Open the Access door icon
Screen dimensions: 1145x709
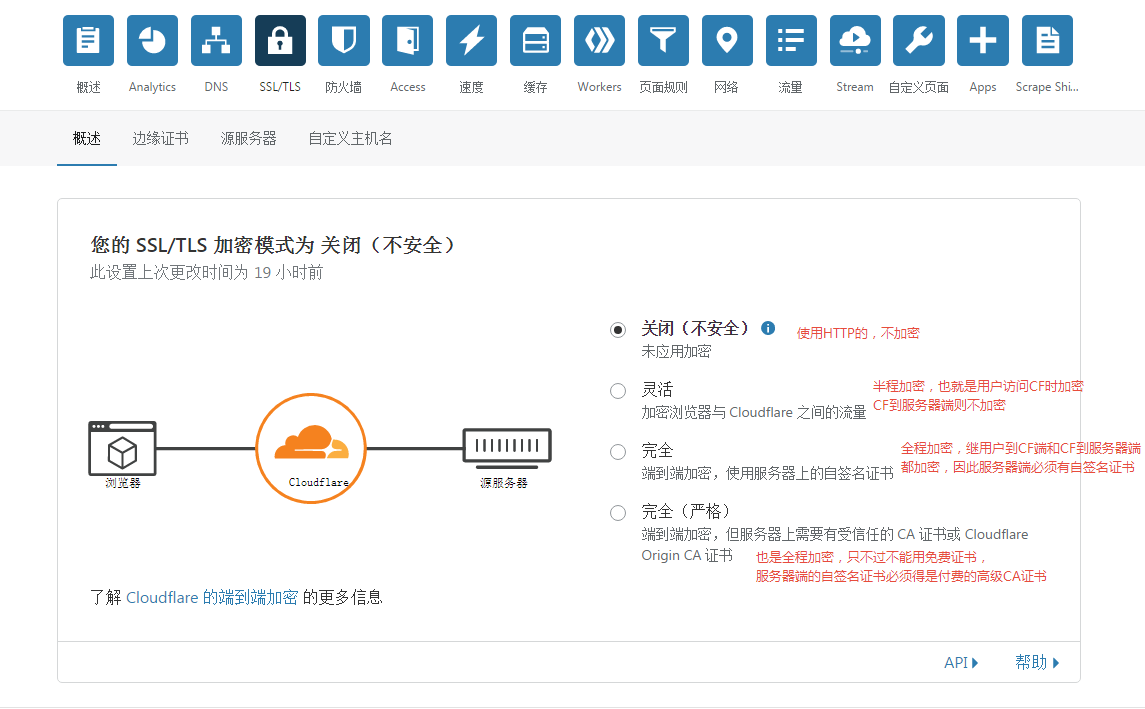407,41
